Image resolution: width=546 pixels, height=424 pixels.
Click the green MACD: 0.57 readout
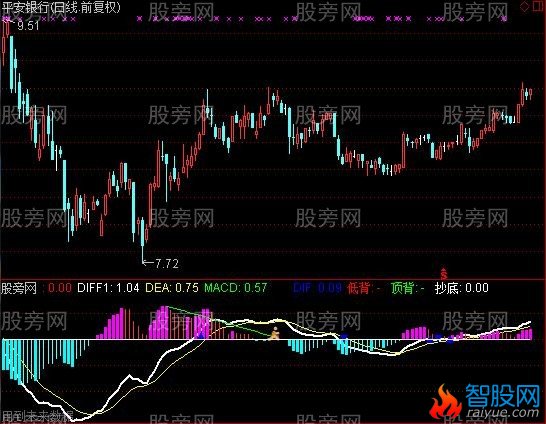point(236,288)
